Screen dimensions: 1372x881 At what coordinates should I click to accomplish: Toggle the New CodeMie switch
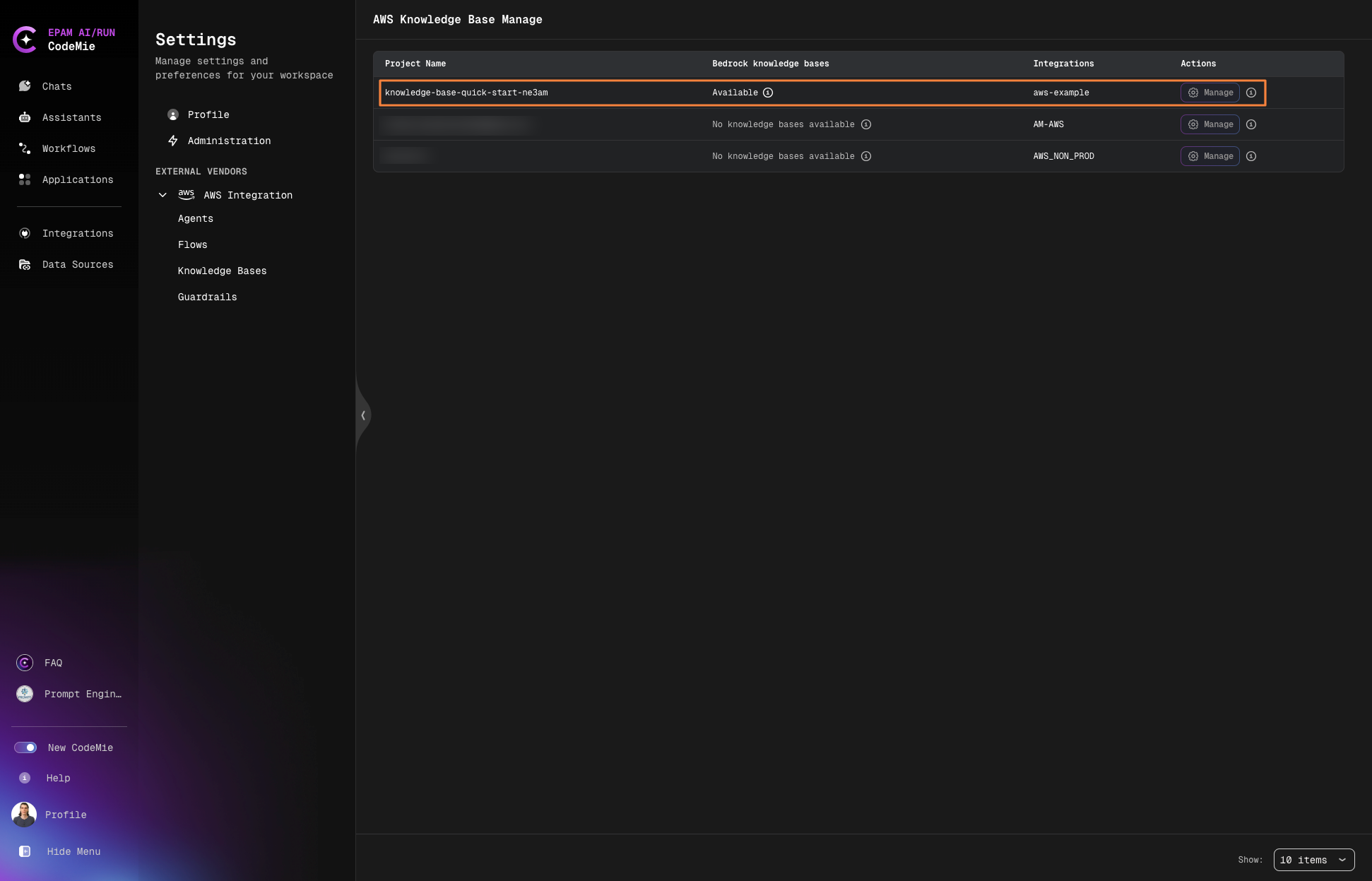click(25, 747)
